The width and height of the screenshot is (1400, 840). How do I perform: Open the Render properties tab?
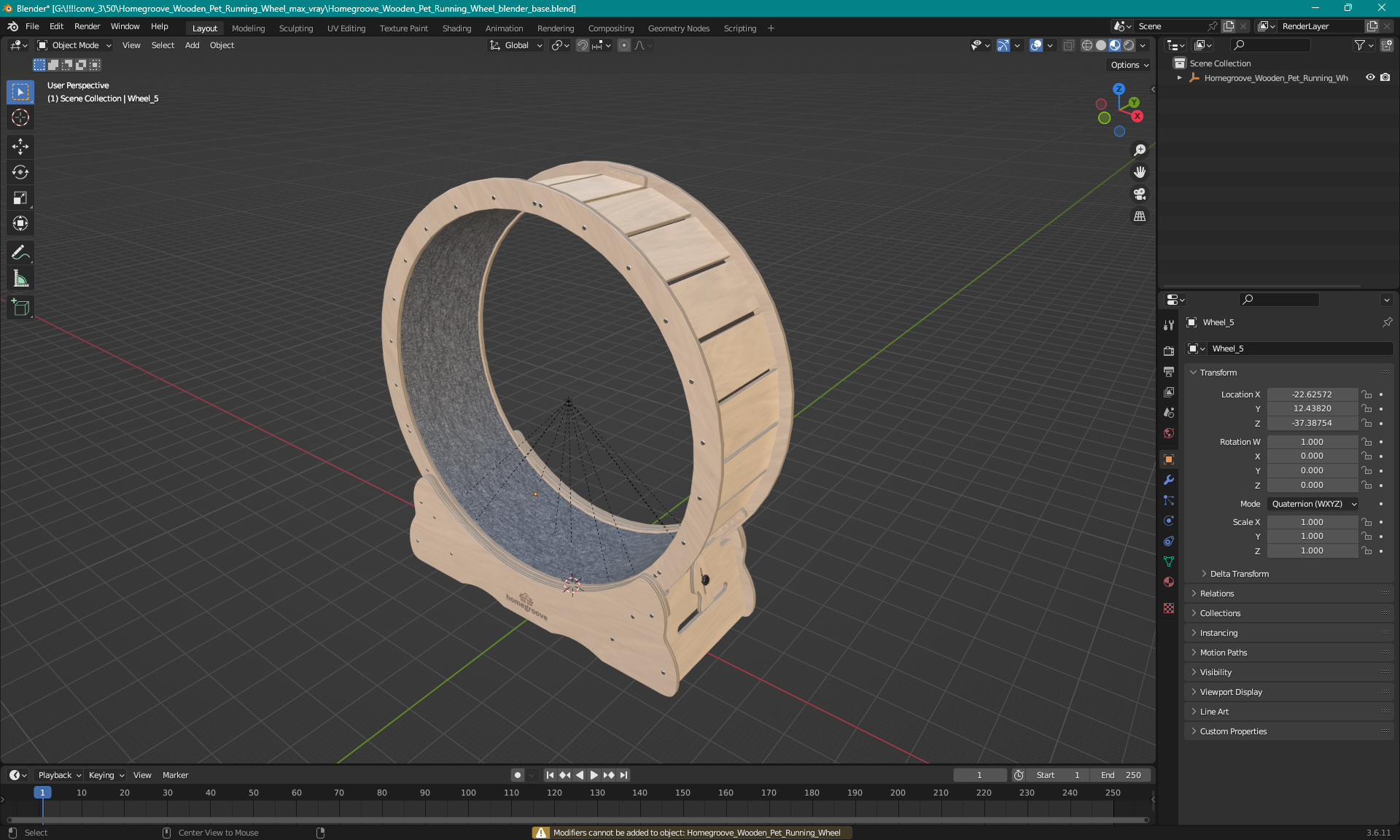(x=1169, y=351)
